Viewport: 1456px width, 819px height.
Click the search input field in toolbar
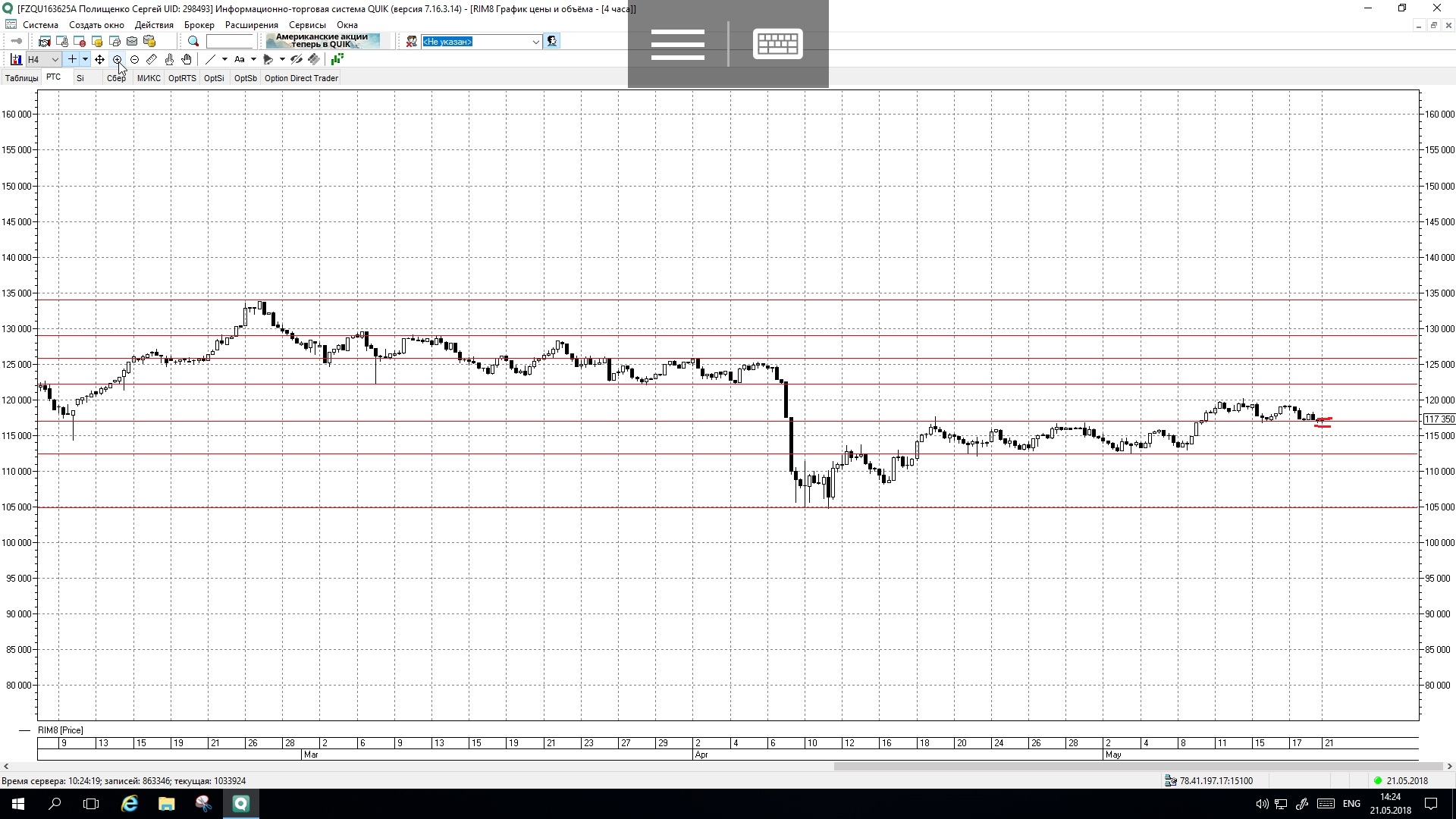(229, 42)
